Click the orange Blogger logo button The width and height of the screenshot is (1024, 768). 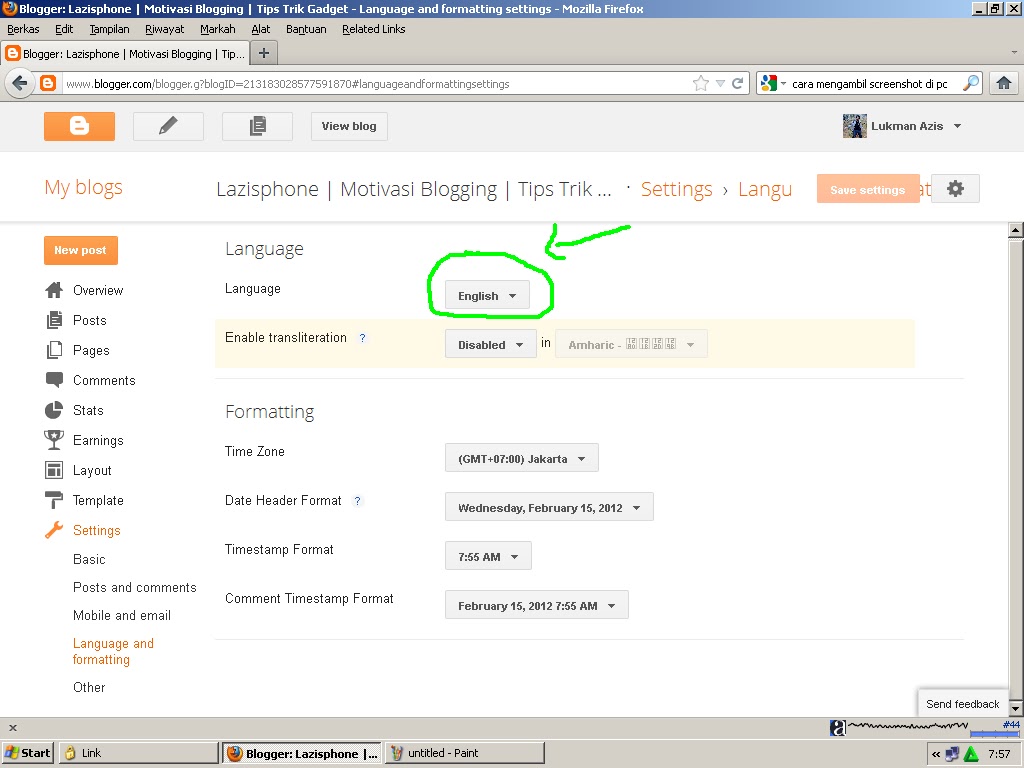79,126
